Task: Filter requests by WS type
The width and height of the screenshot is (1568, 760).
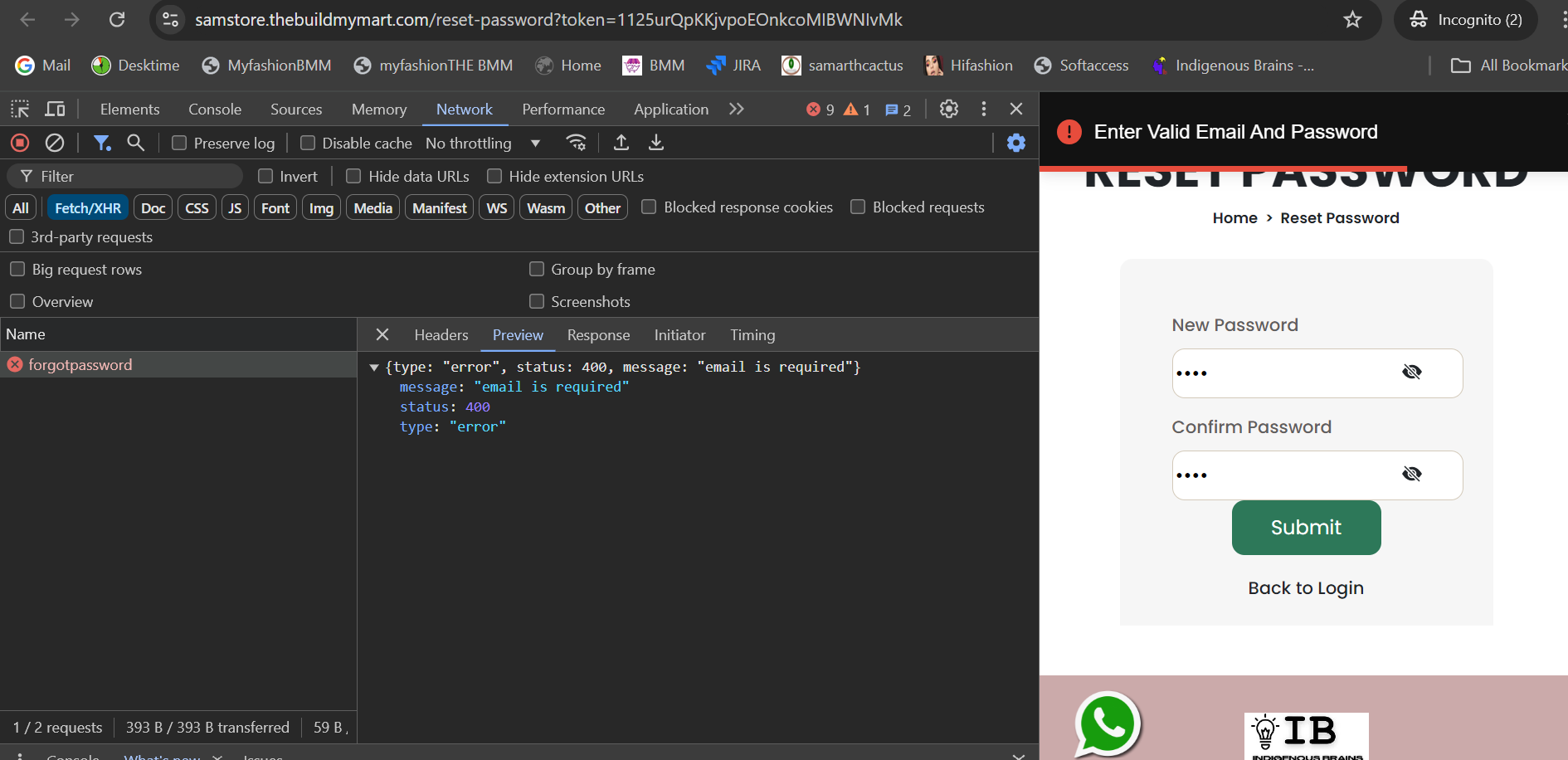Action: pos(496,207)
